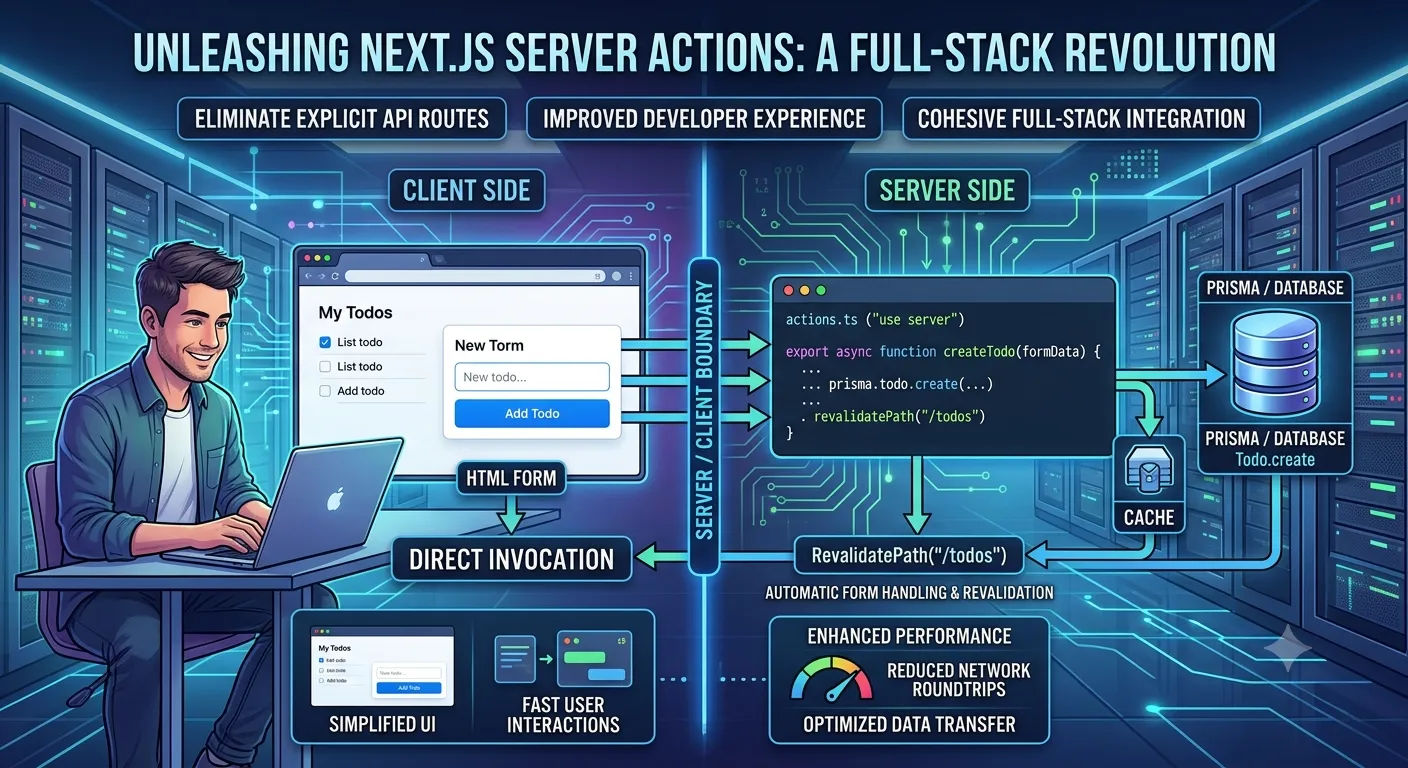The width and height of the screenshot is (1408, 768).
Task: Click the blue Add Todo button
Action: click(532, 413)
